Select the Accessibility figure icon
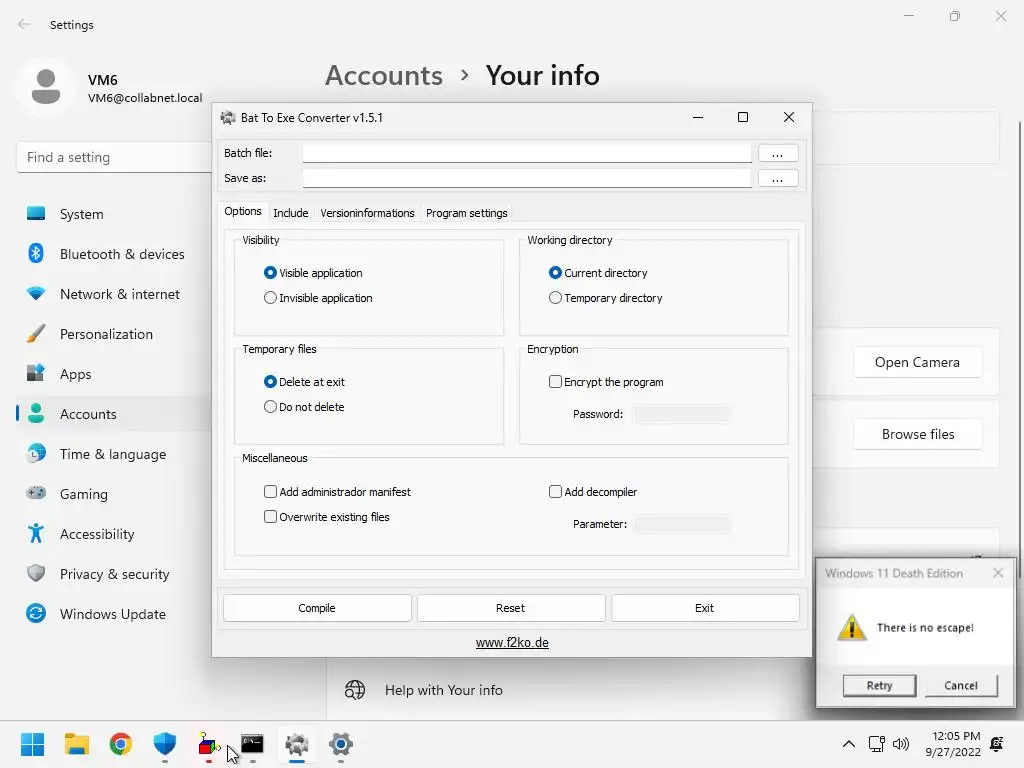The image size is (1024, 768). click(x=36, y=534)
